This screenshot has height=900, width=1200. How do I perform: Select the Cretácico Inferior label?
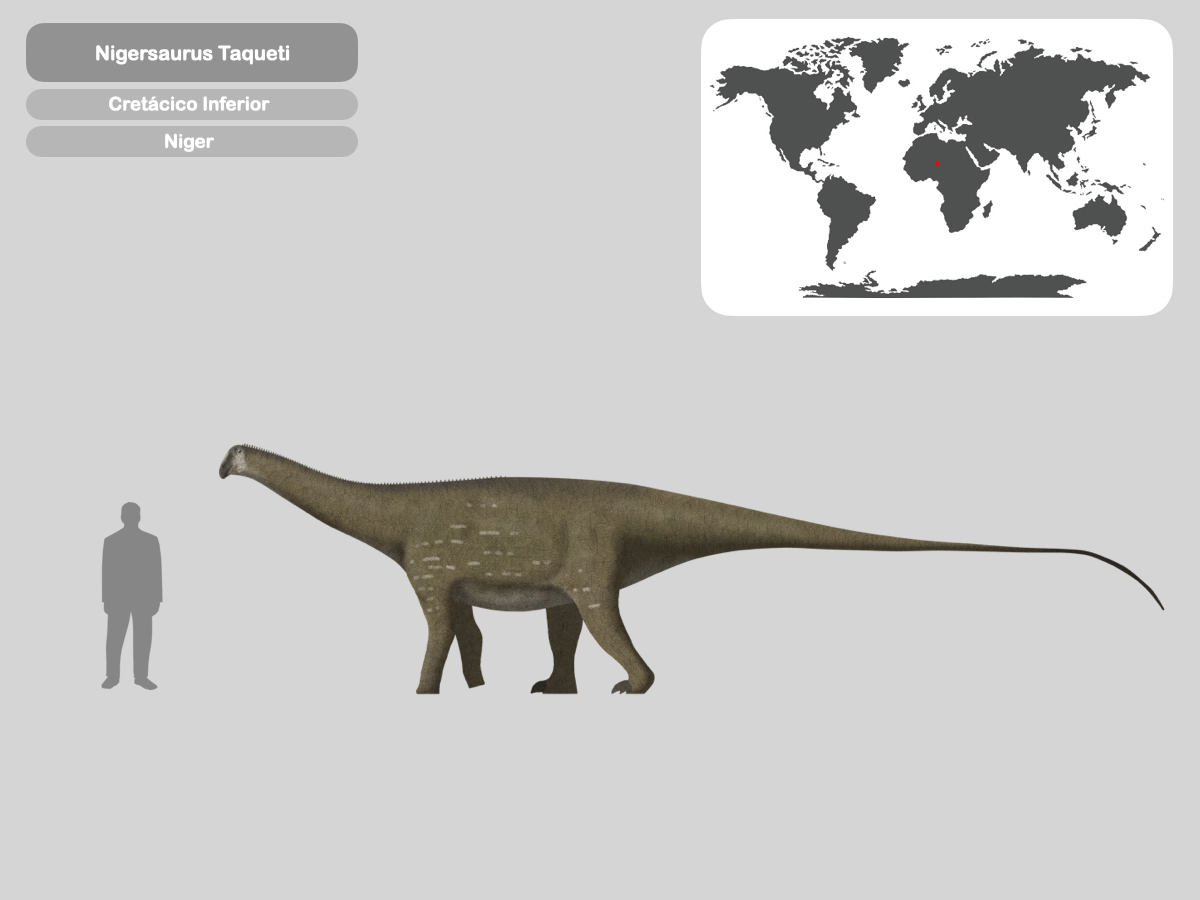tap(192, 104)
